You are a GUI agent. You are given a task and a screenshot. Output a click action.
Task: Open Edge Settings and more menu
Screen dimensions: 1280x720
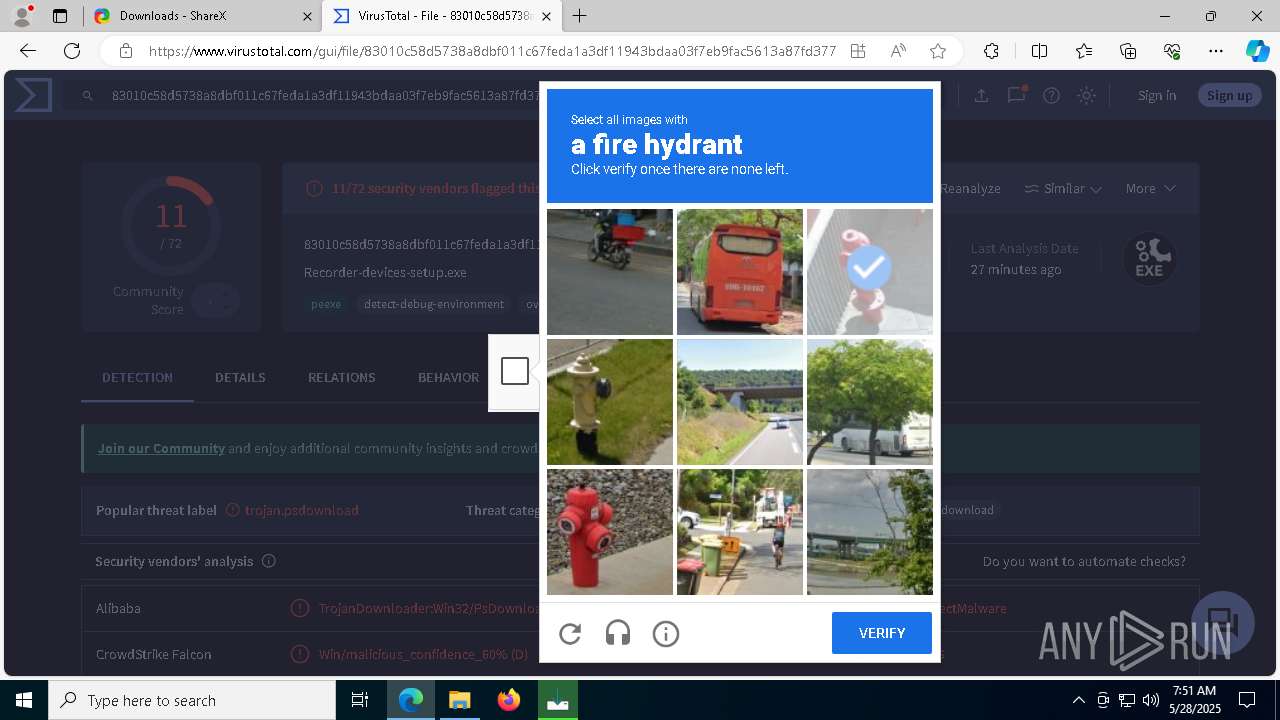pos(1216,51)
